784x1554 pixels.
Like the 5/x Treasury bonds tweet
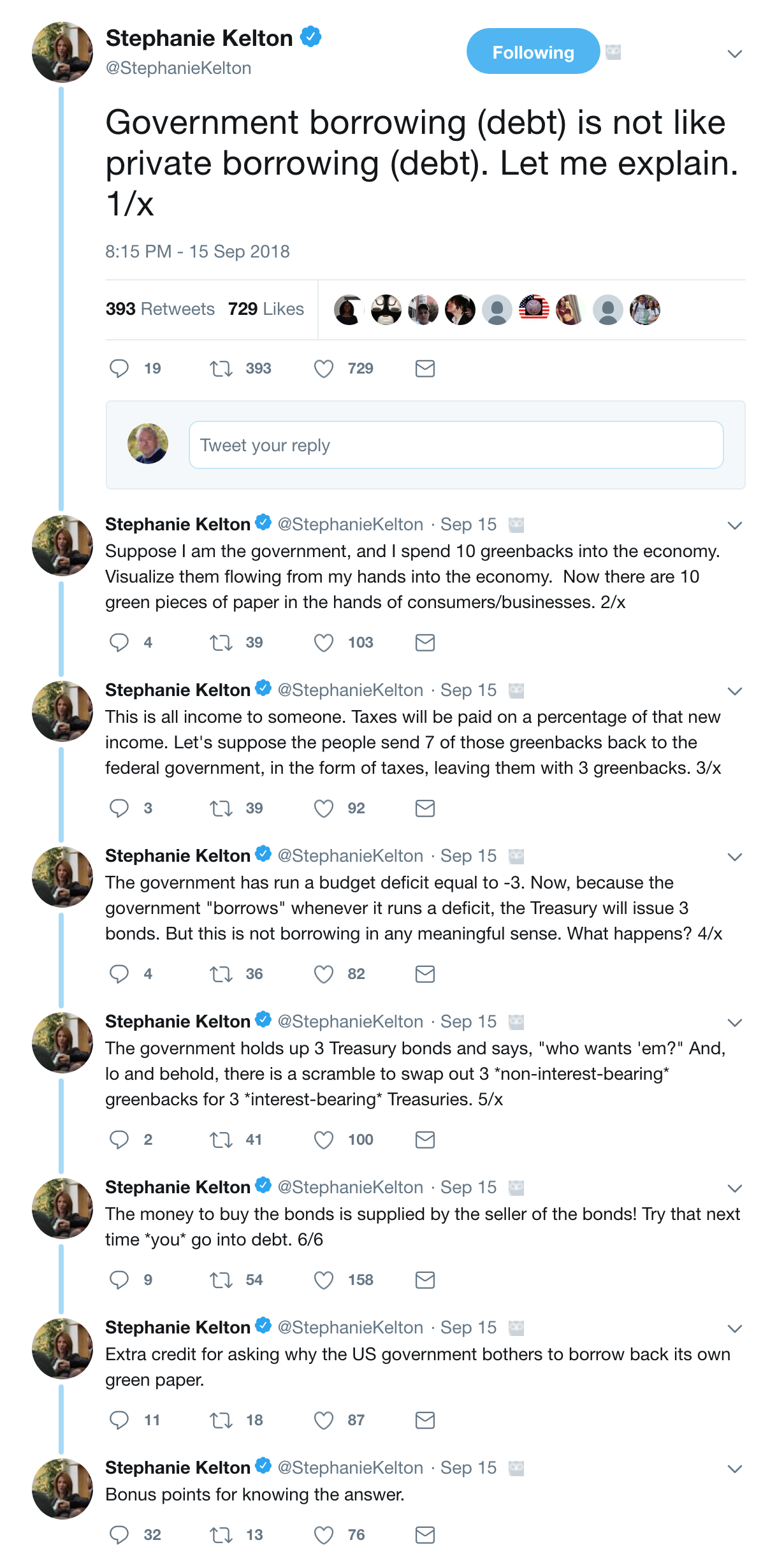click(324, 1140)
